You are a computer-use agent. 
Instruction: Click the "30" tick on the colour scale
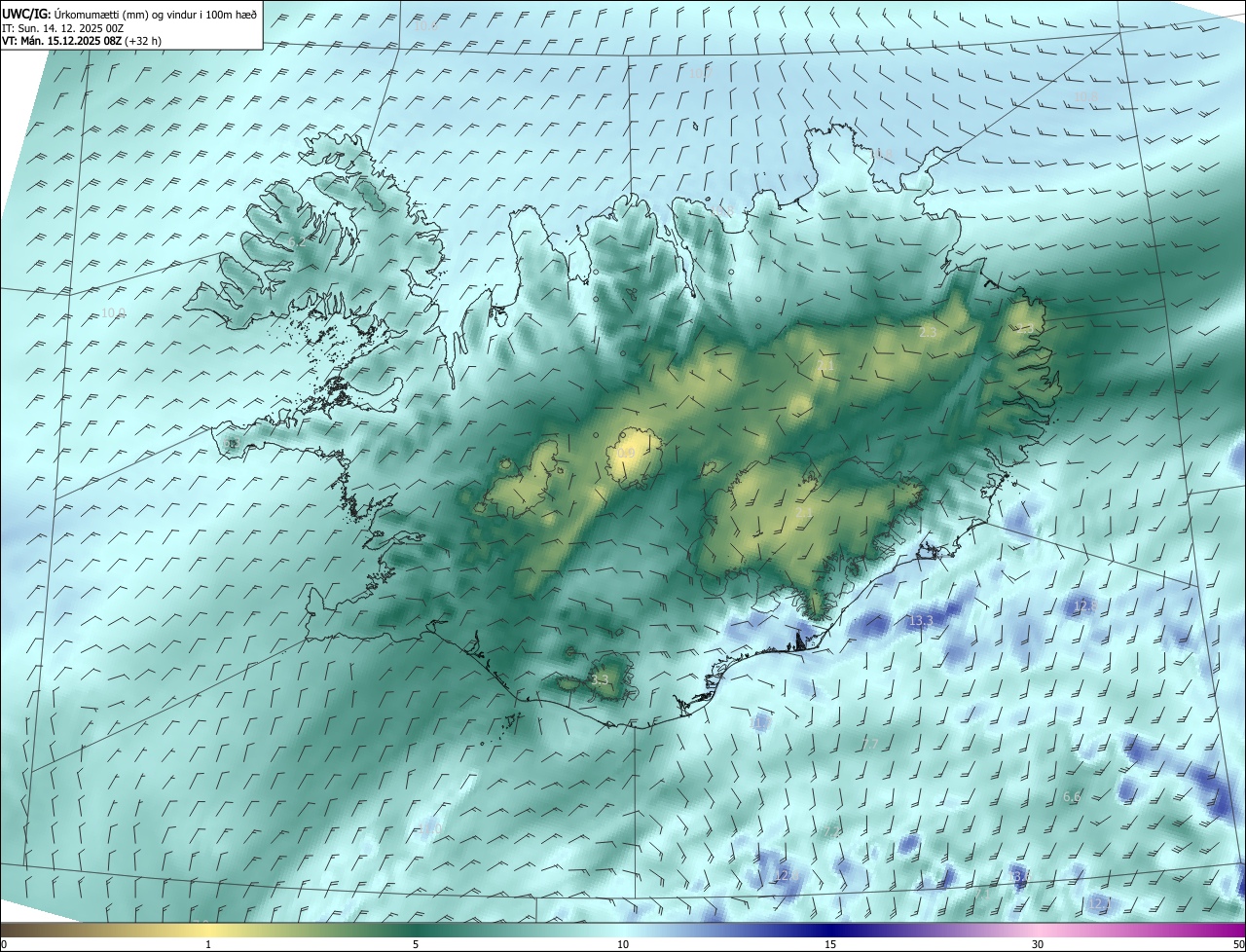(x=1038, y=944)
